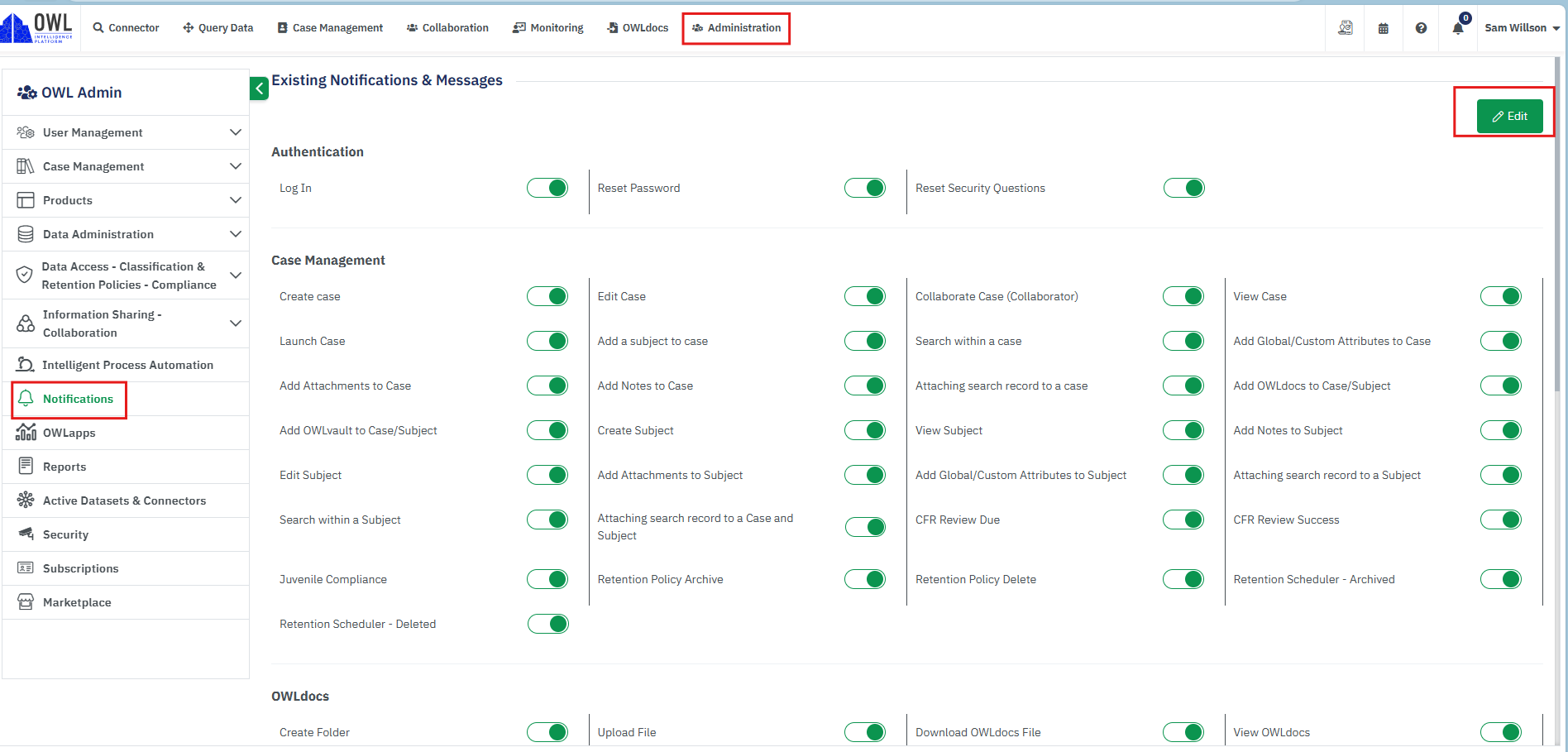This screenshot has height=752, width=1568.
Task: Open the user chat icon in header
Action: click(x=1346, y=28)
